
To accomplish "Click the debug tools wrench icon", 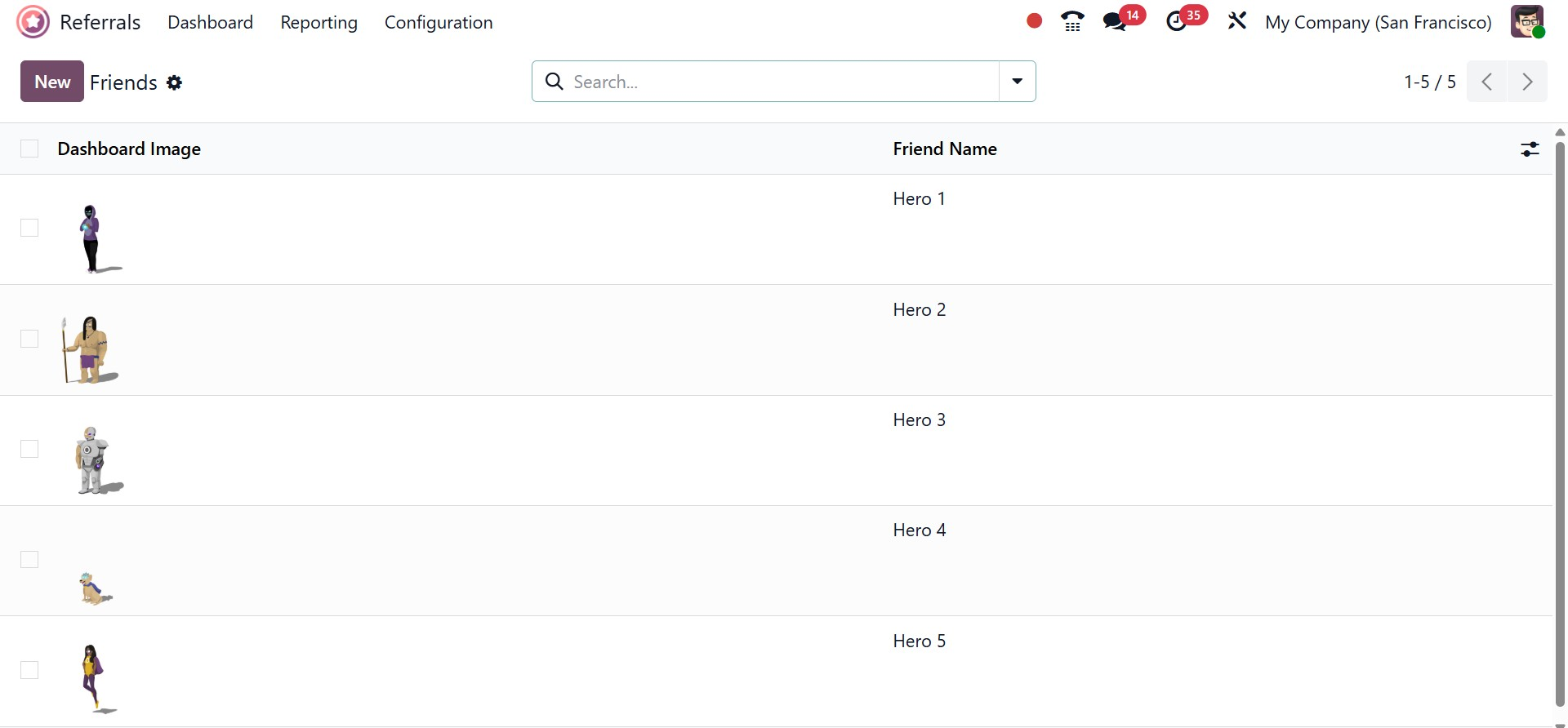I will coord(1237,21).
